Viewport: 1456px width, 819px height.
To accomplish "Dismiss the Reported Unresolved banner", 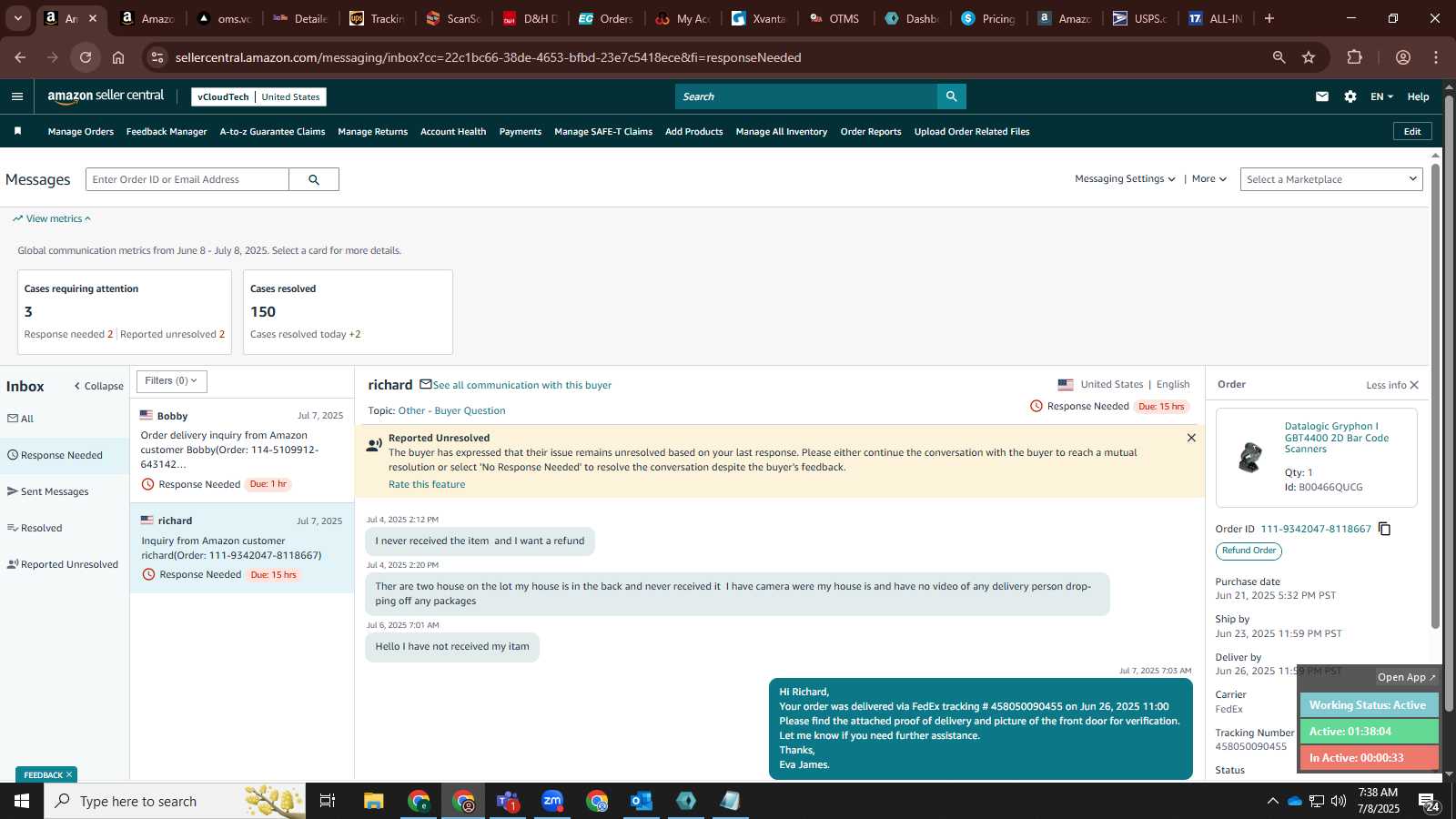I will tap(1191, 438).
